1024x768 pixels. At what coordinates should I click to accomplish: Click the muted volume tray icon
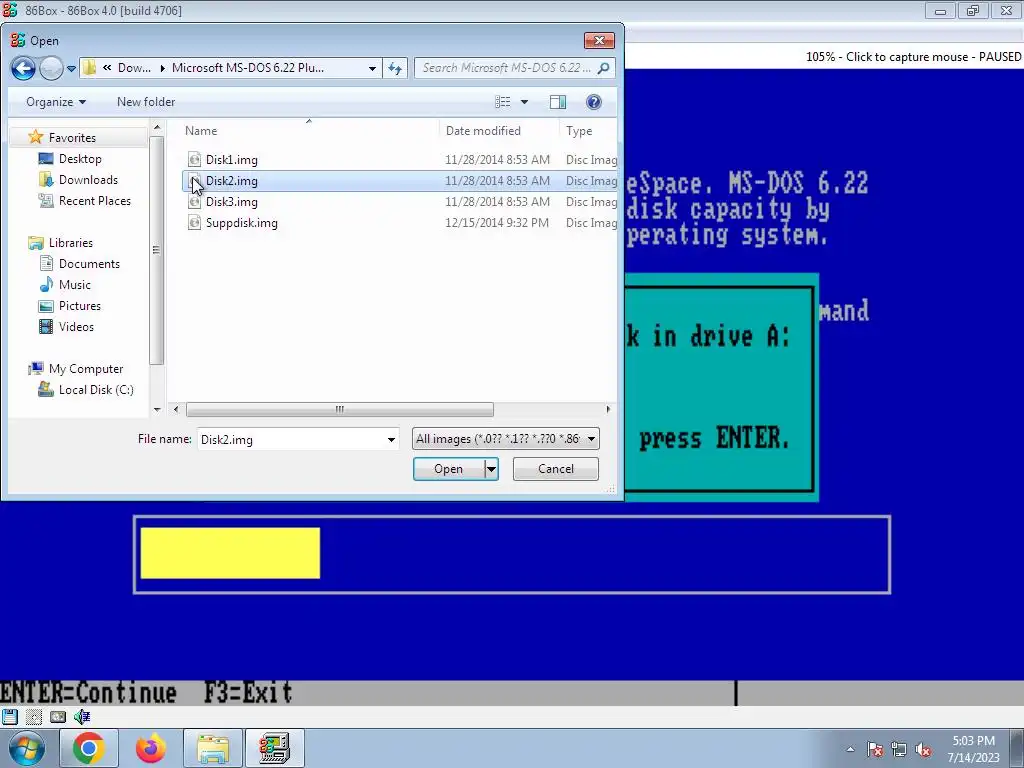[923, 750]
